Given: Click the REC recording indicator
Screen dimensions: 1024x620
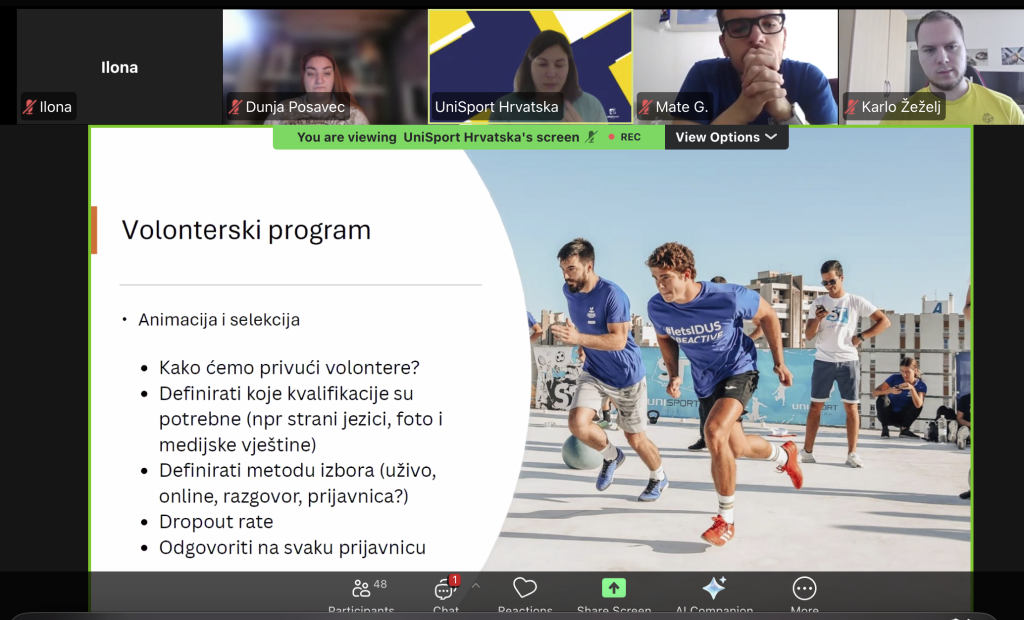Looking at the screenshot, I should 624,137.
